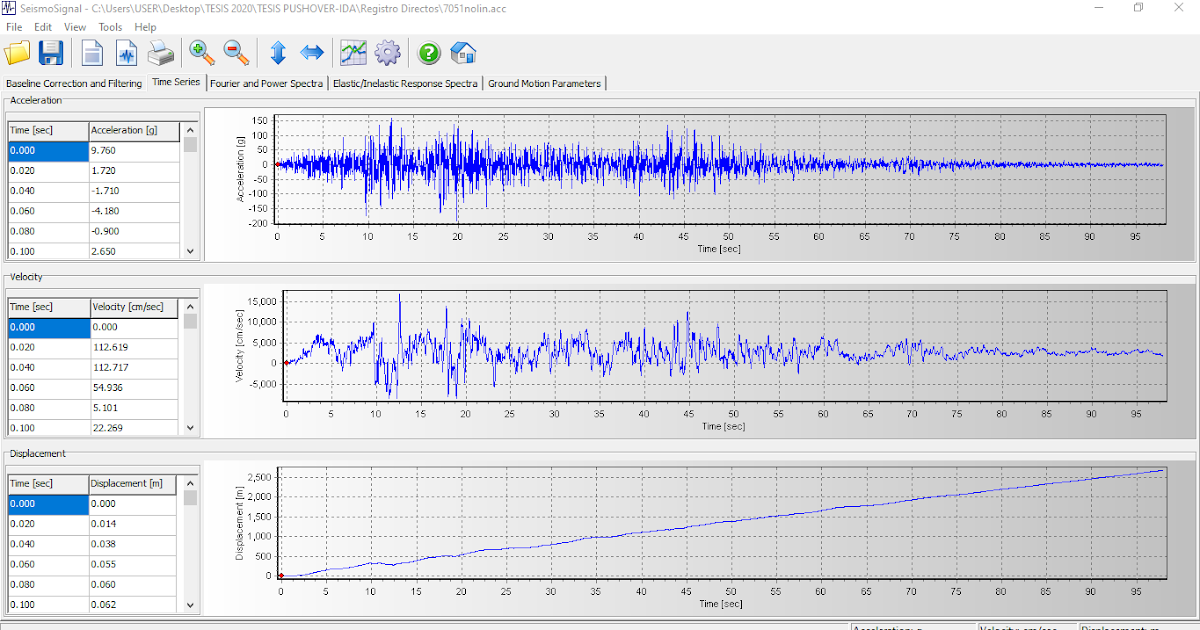Print the current time series plots

click(x=161, y=52)
